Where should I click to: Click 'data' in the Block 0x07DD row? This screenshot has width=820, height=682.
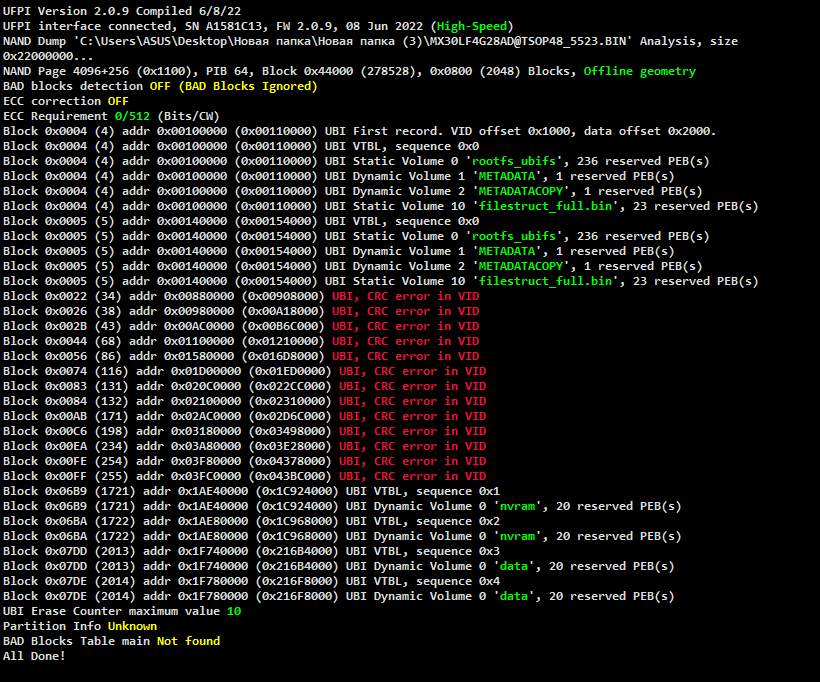514,566
